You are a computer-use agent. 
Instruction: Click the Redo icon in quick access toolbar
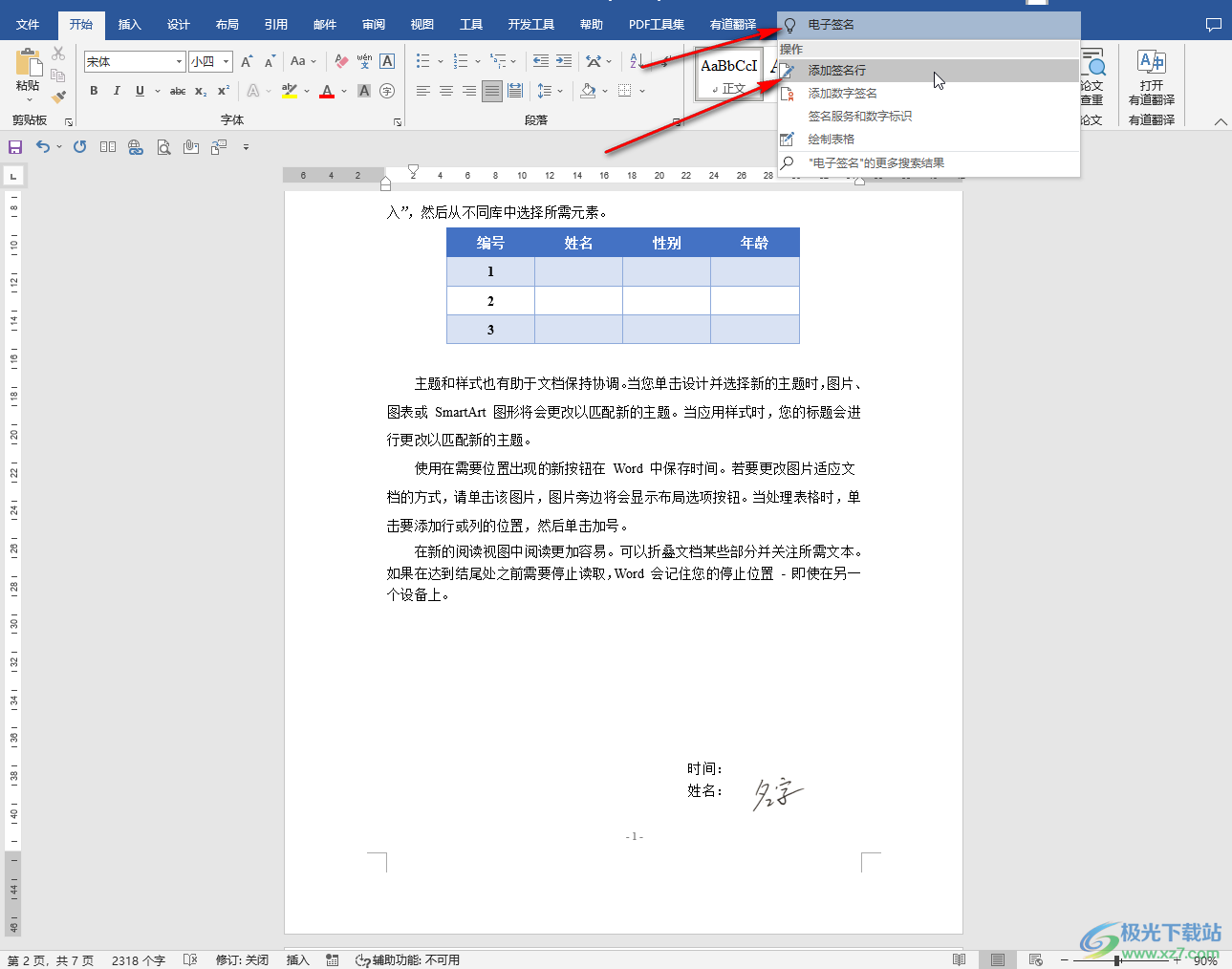click(x=80, y=146)
